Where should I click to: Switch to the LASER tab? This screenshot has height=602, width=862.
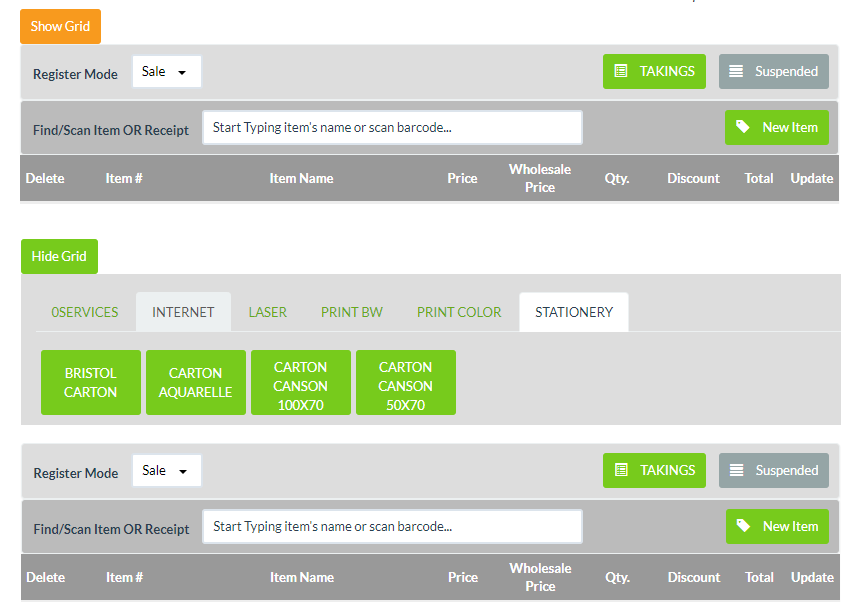click(x=267, y=311)
